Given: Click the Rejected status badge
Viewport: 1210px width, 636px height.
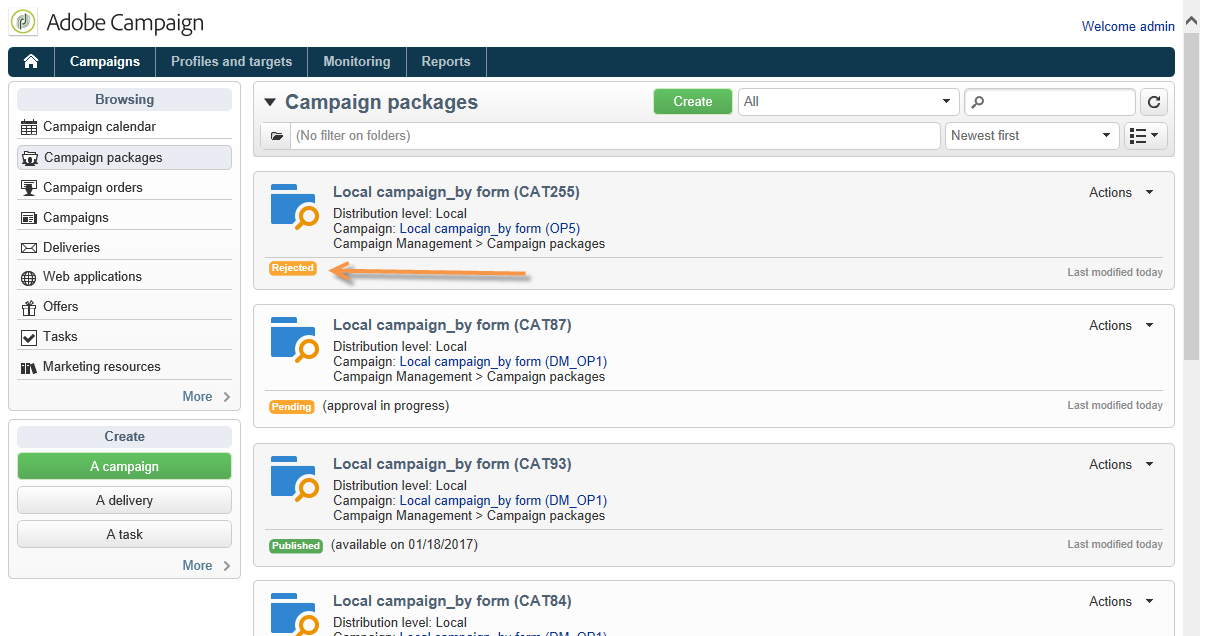Looking at the screenshot, I should coord(293,268).
